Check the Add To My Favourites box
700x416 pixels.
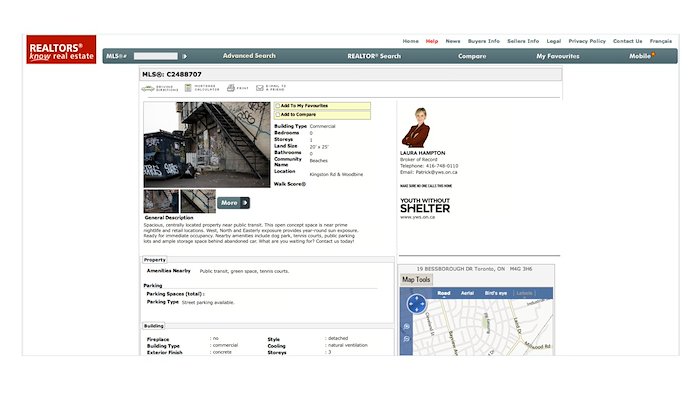pos(277,105)
